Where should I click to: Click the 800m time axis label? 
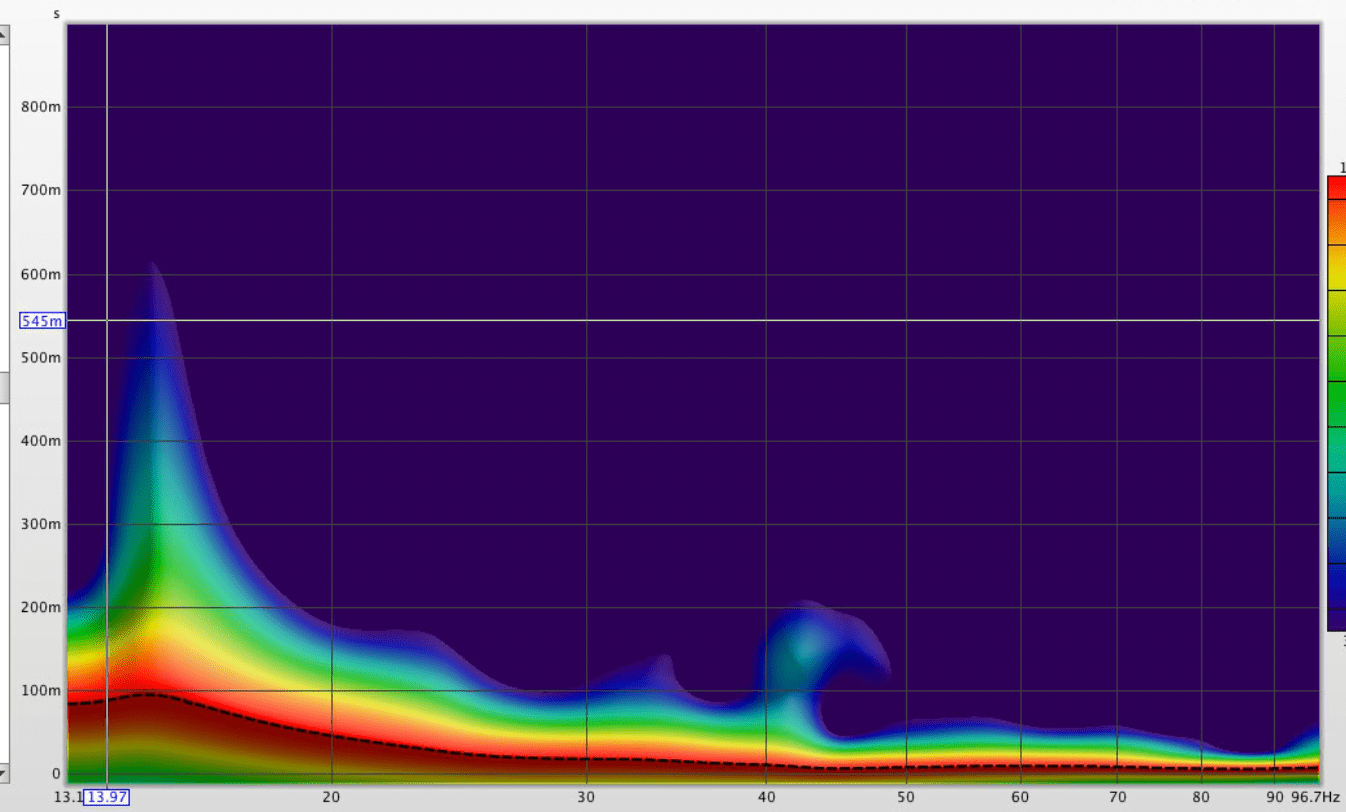click(x=42, y=107)
